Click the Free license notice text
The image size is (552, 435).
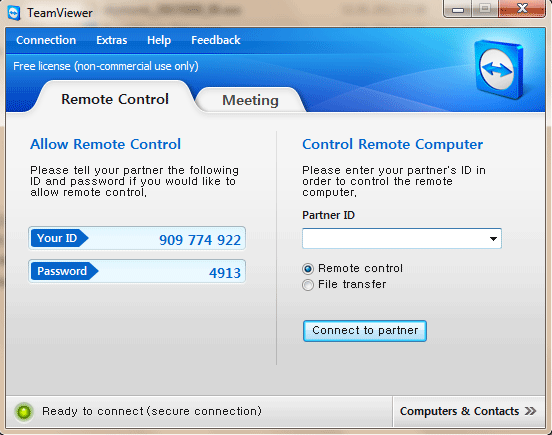(x=106, y=66)
